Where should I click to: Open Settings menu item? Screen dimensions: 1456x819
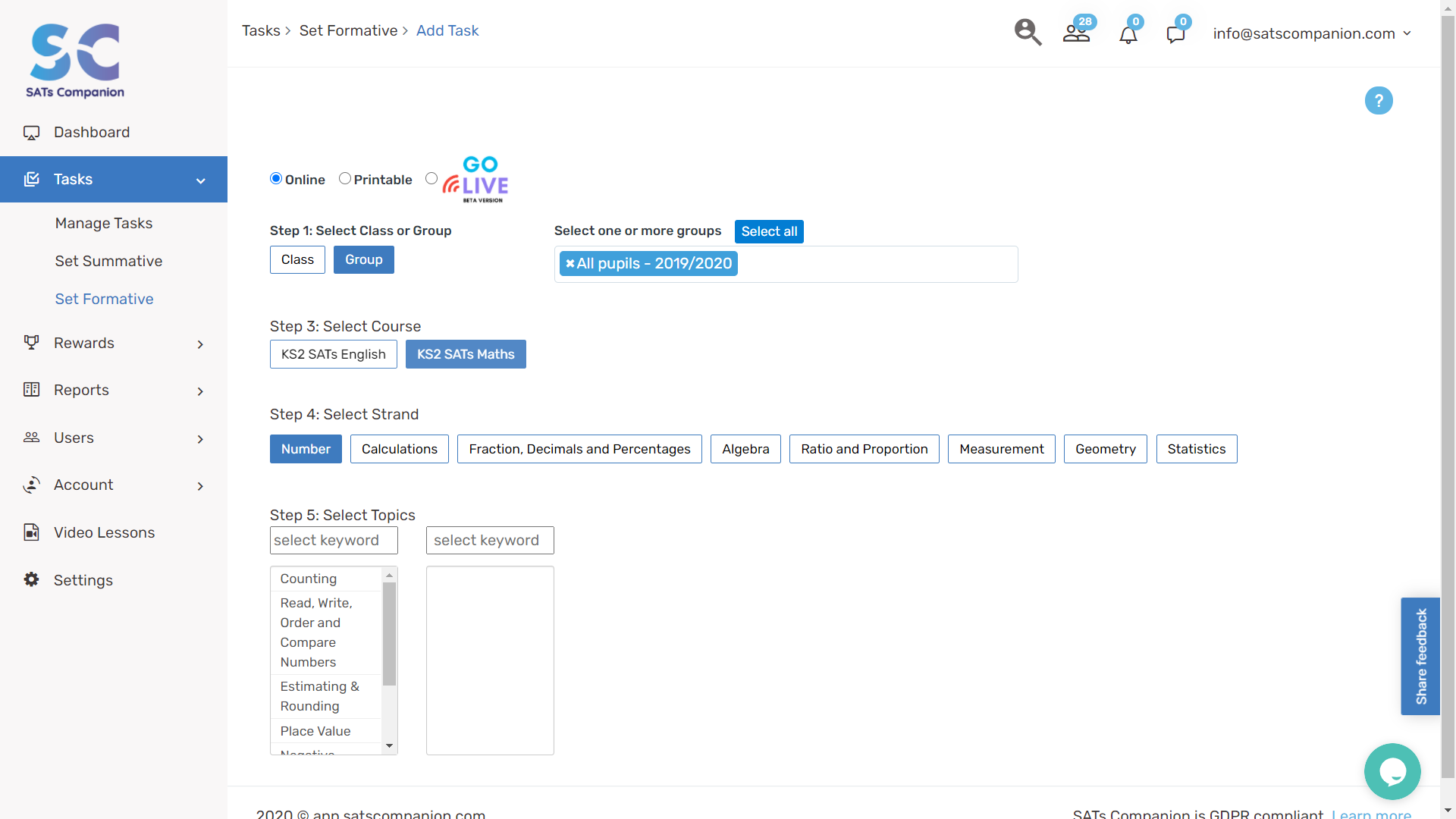83,580
